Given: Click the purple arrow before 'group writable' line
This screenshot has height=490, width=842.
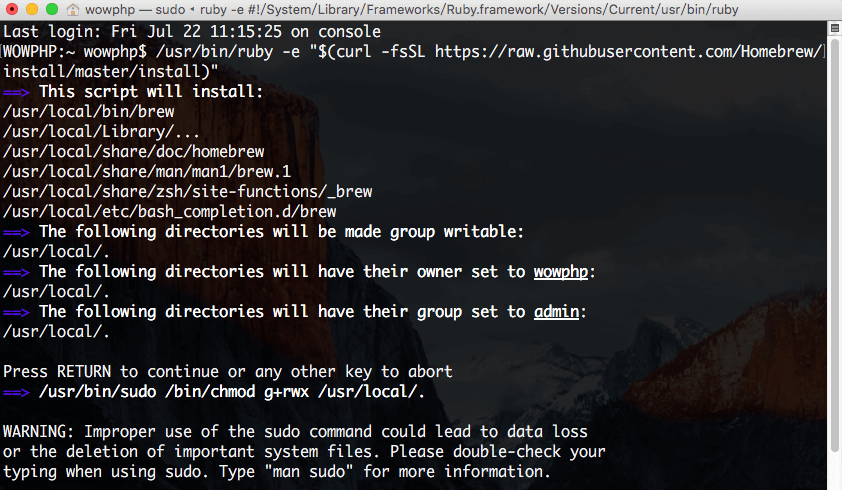Looking at the screenshot, I should click(16, 233).
